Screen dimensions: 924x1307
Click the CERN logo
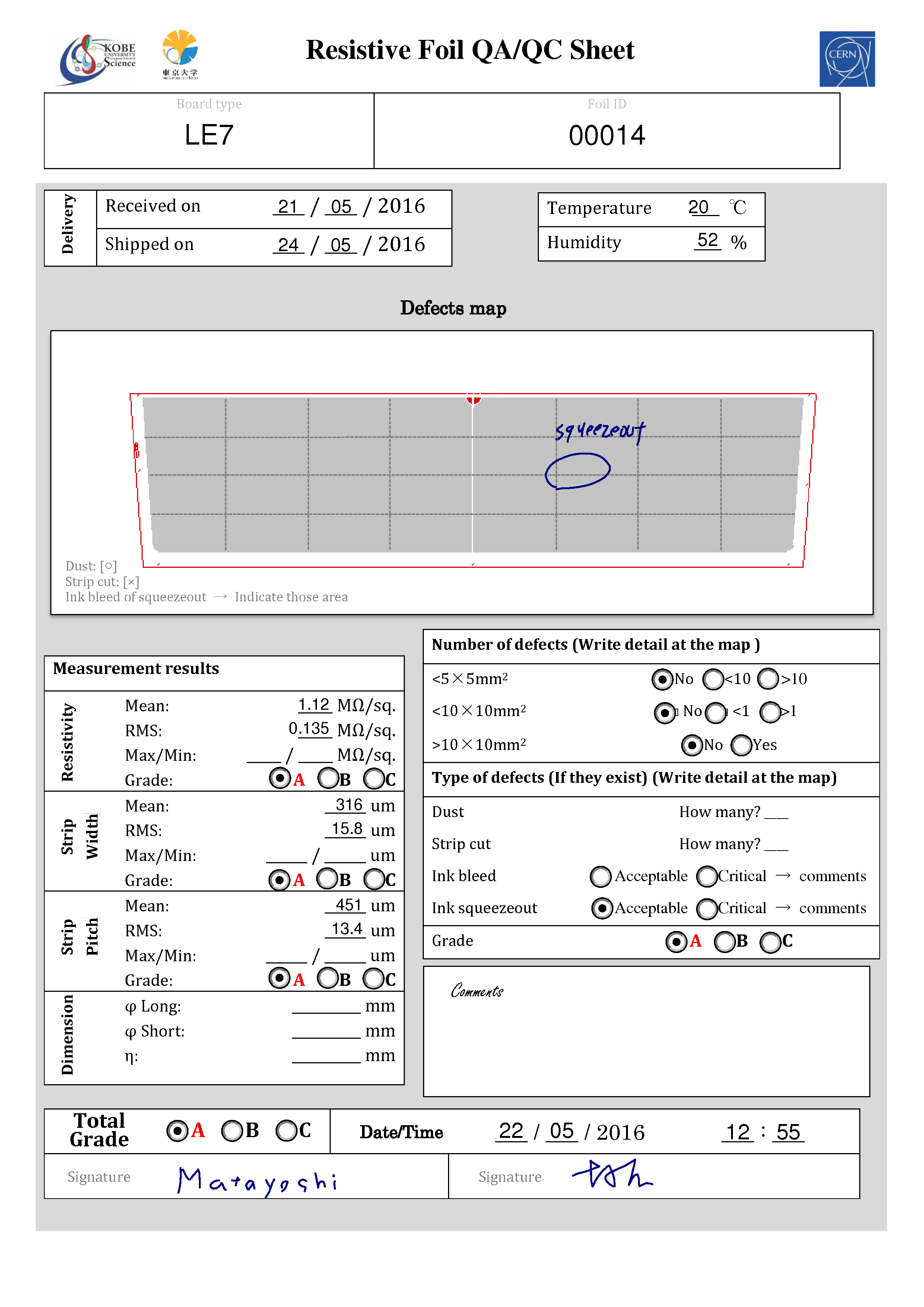click(847, 58)
